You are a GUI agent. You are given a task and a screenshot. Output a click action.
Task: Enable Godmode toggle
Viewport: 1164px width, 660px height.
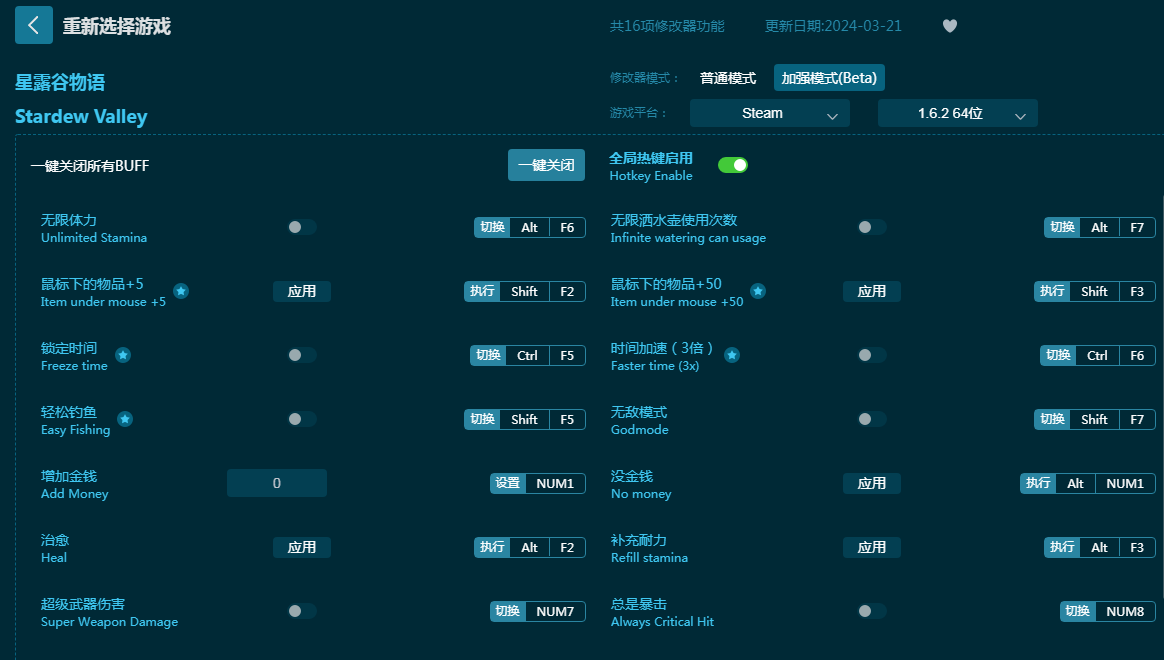(x=872, y=419)
